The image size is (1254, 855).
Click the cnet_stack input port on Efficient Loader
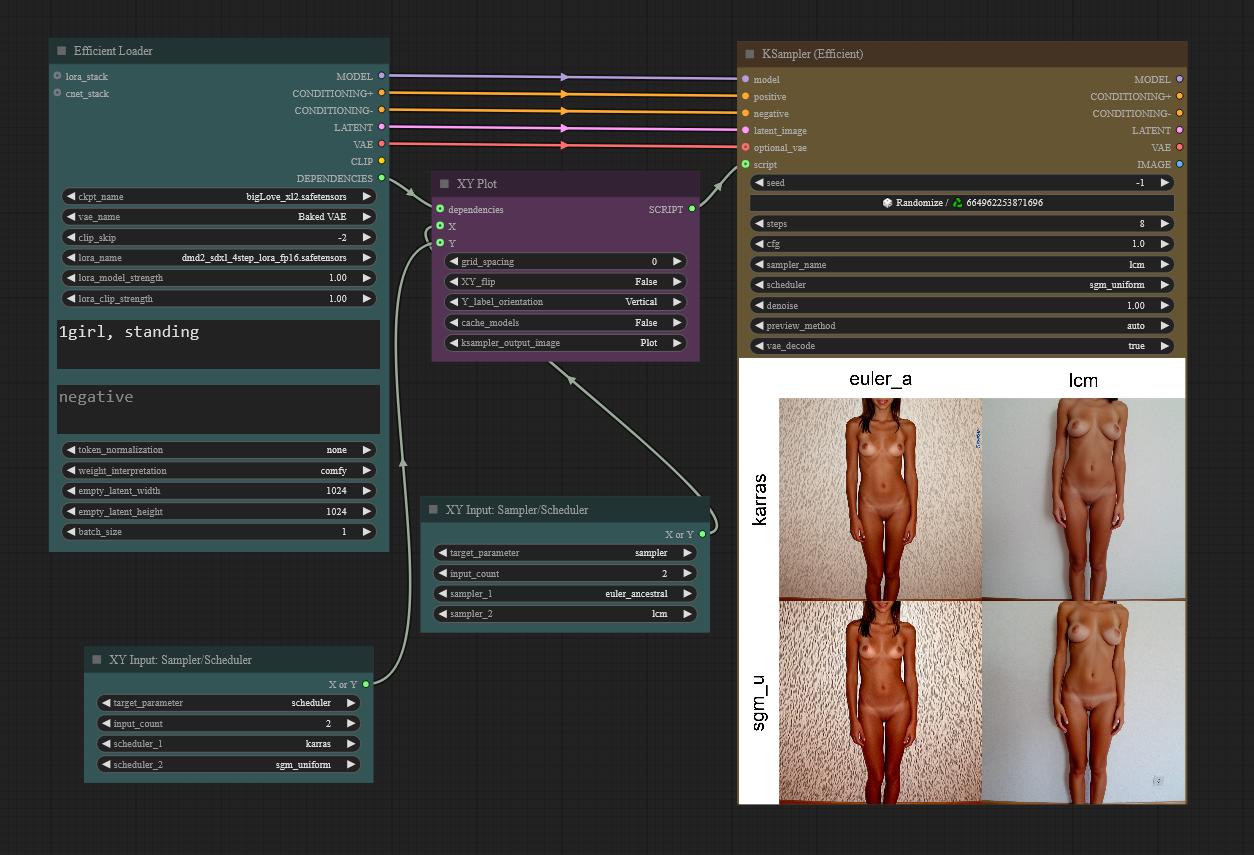pos(58,93)
